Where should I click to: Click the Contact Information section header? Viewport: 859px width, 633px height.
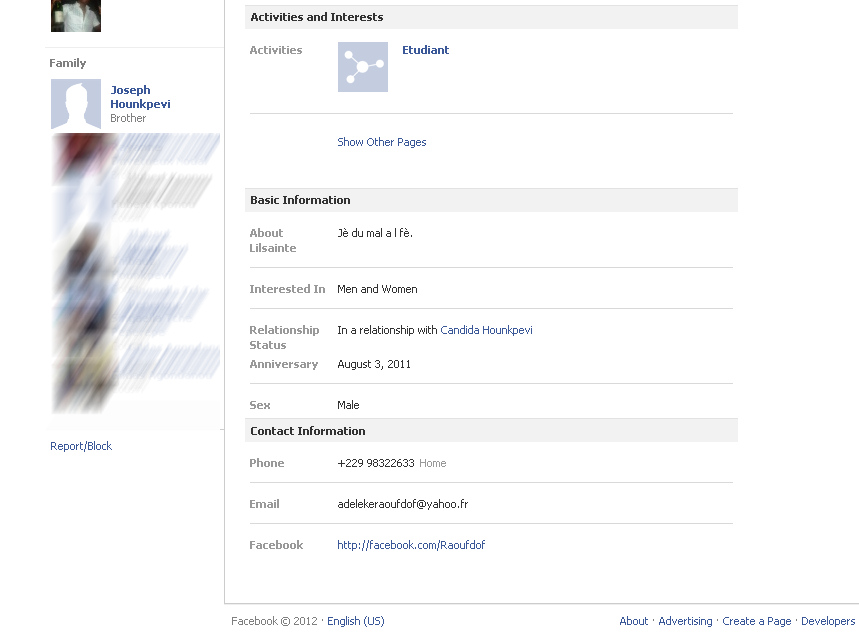coord(307,431)
